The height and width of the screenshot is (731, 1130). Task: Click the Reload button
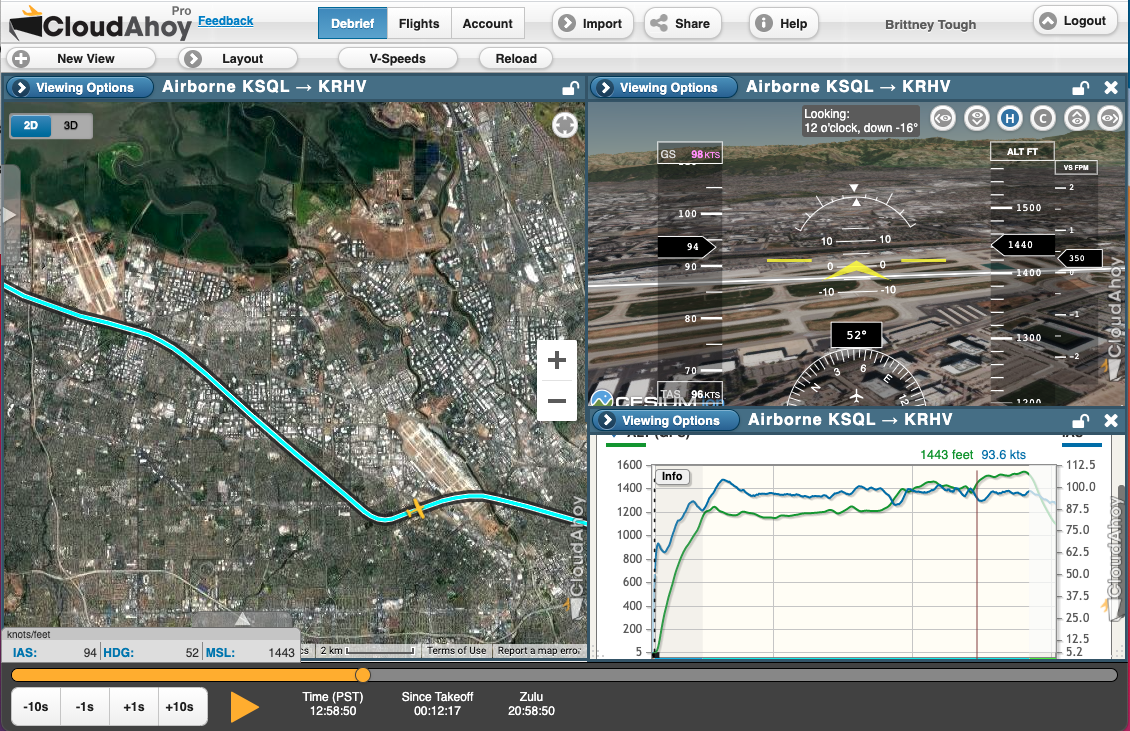(x=516, y=59)
